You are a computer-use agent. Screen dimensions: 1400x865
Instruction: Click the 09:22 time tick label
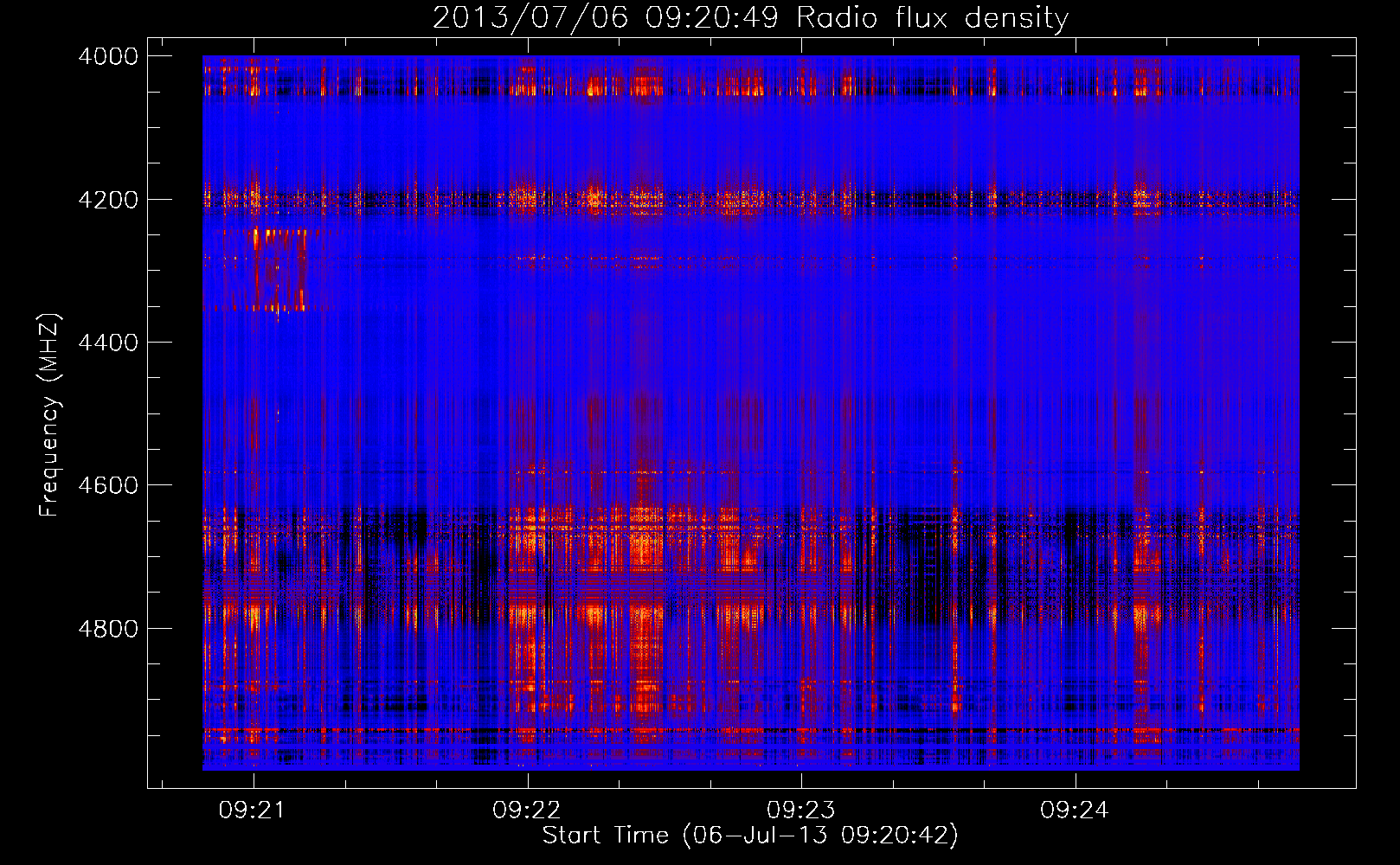[526, 810]
